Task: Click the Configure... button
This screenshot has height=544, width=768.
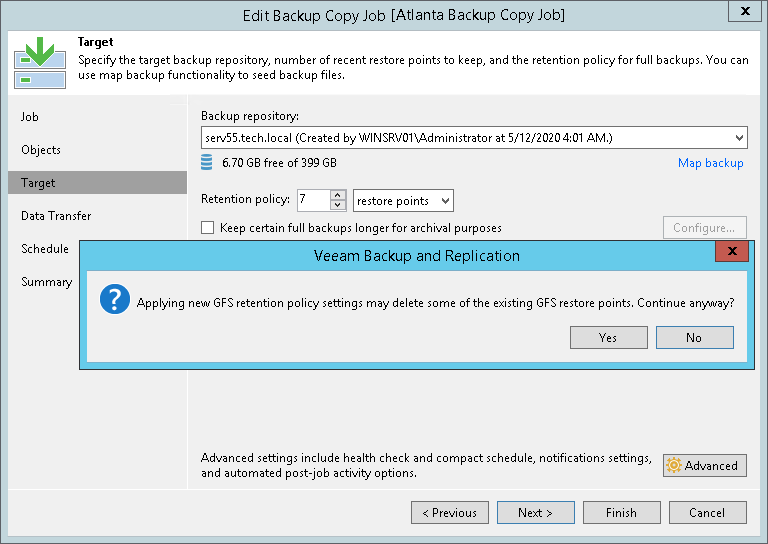Action: point(704,228)
